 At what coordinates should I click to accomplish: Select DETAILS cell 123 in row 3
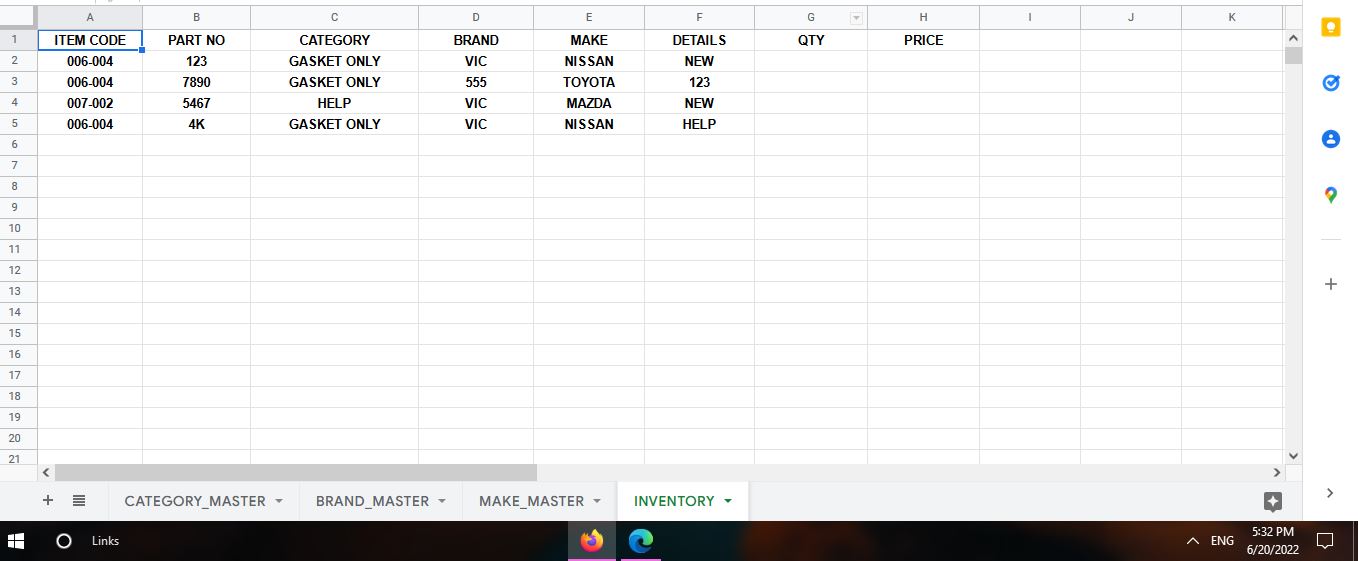click(699, 82)
